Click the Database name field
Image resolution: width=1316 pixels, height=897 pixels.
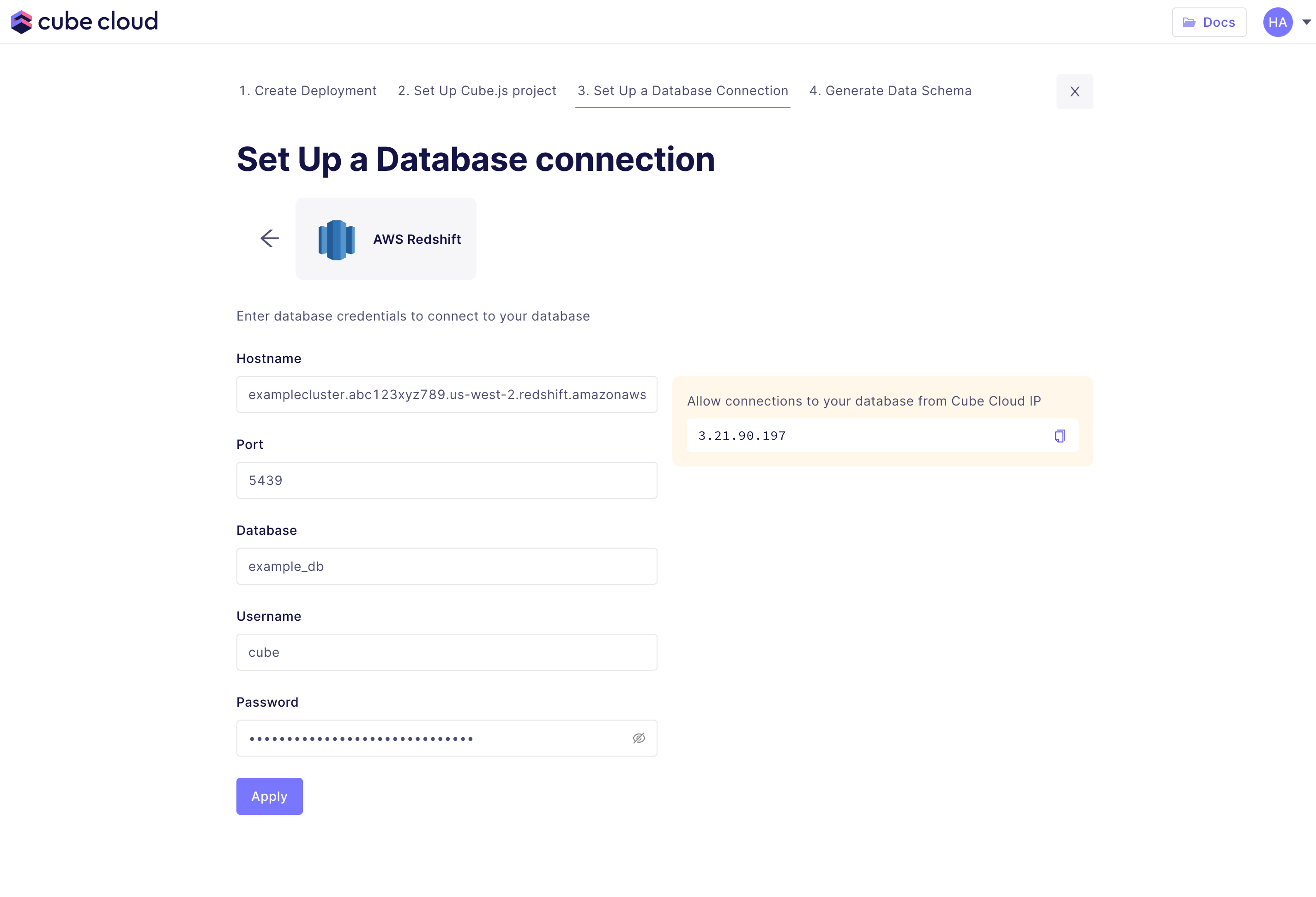446,566
